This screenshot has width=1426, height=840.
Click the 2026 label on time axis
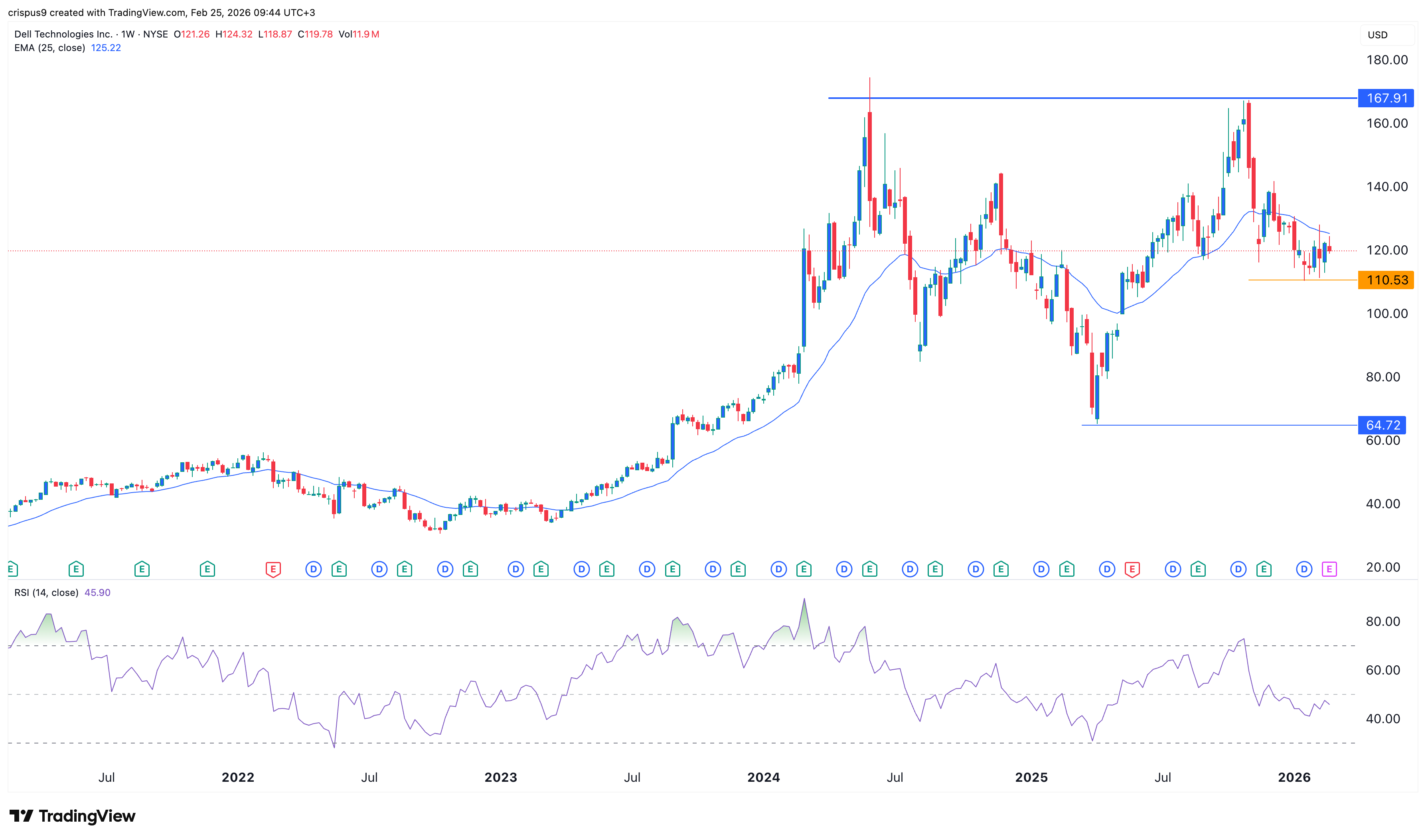tap(1294, 777)
